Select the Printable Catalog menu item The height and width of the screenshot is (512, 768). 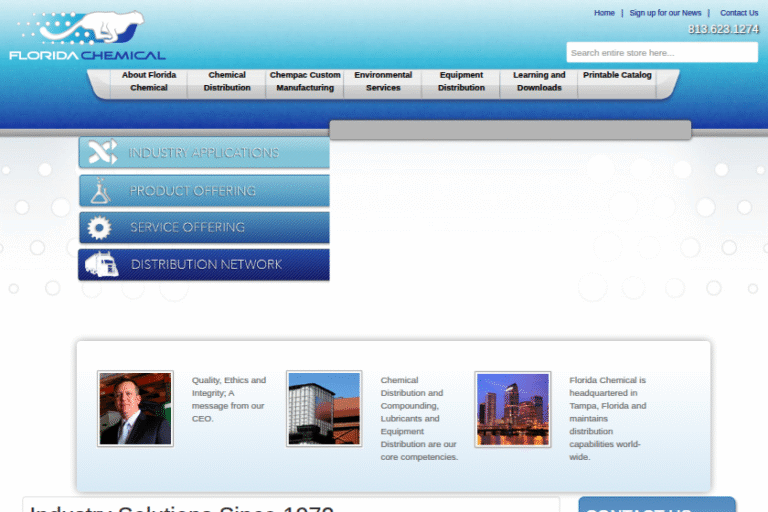tap(617, 76)
